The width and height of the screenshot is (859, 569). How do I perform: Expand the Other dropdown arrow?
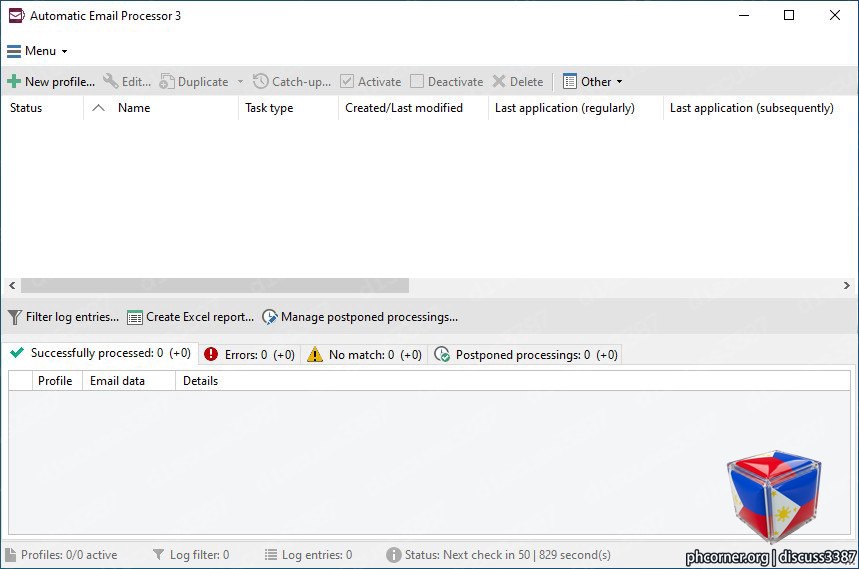click(x=620, y=82)
